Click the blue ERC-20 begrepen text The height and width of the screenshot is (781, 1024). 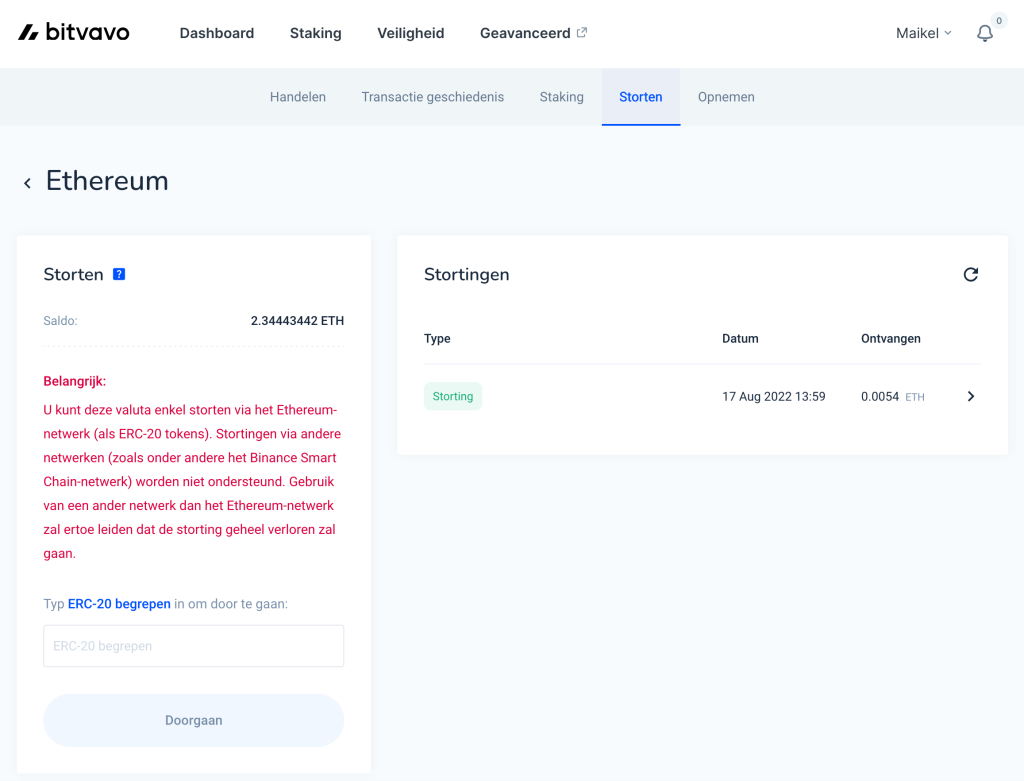click(x=118, y=603)
